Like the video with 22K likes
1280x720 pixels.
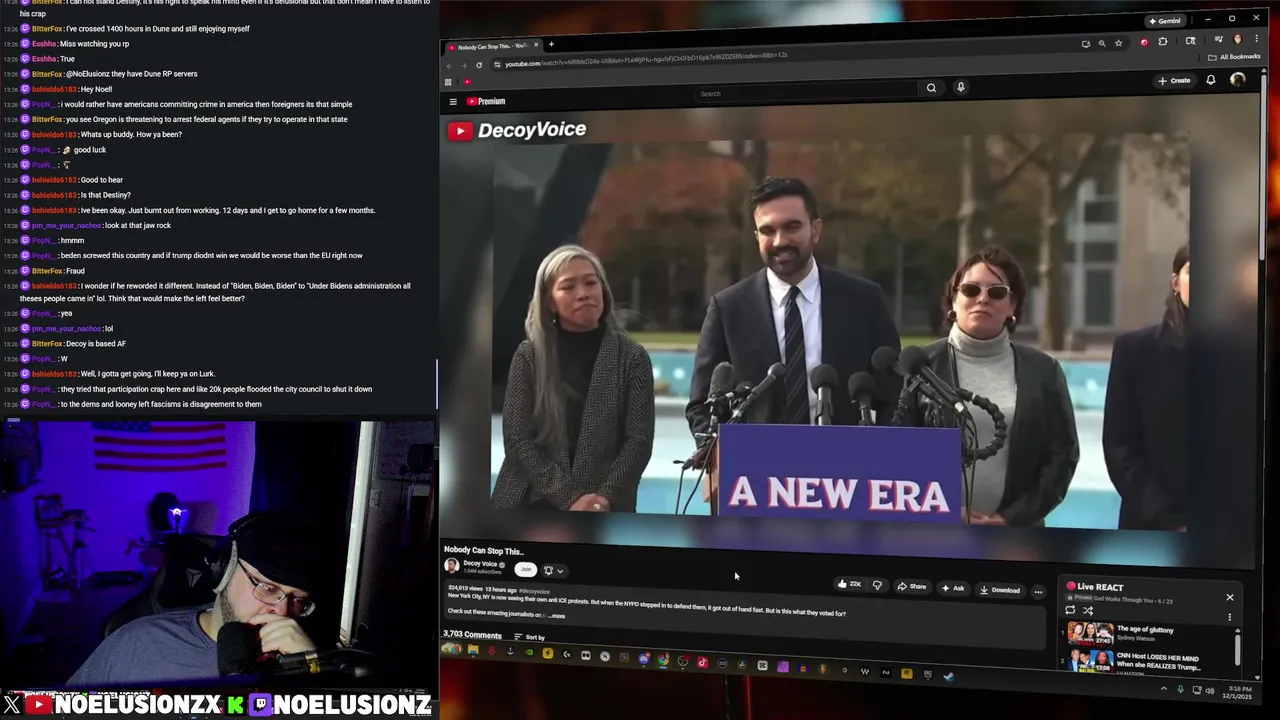tap(850, 585)
